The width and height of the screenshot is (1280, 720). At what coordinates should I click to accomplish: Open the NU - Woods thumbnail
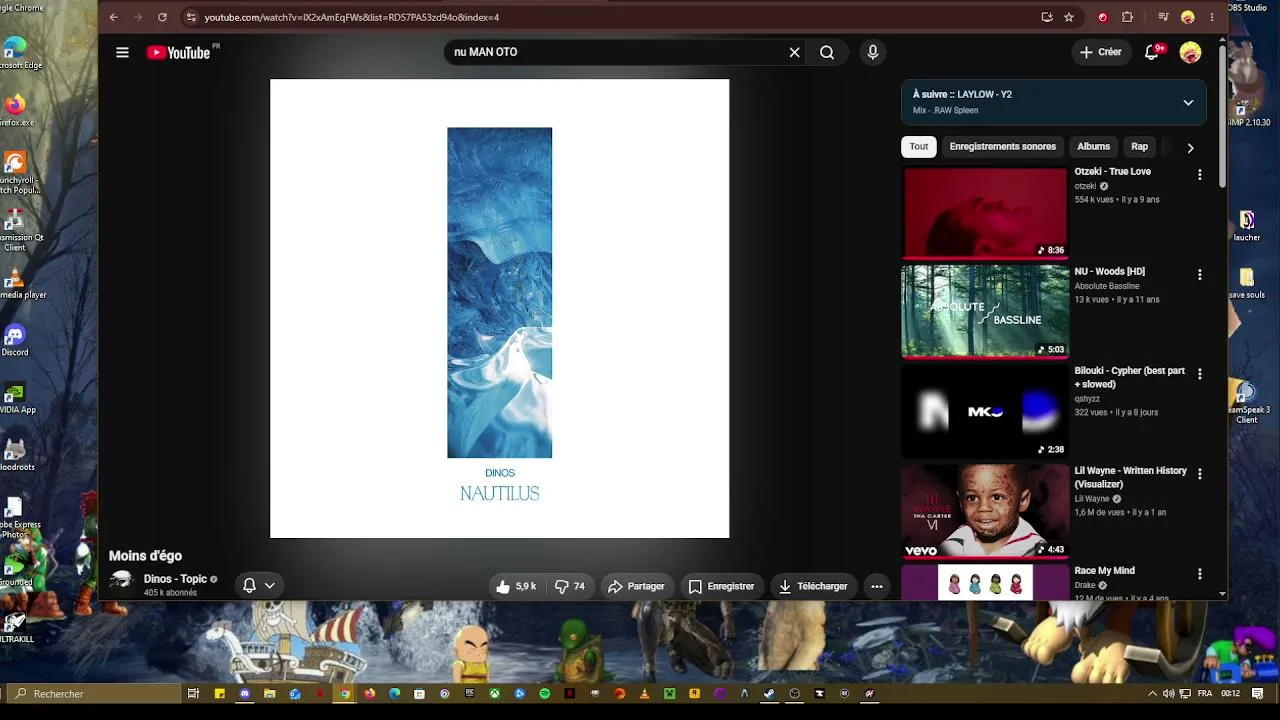(x=985, y=311)
